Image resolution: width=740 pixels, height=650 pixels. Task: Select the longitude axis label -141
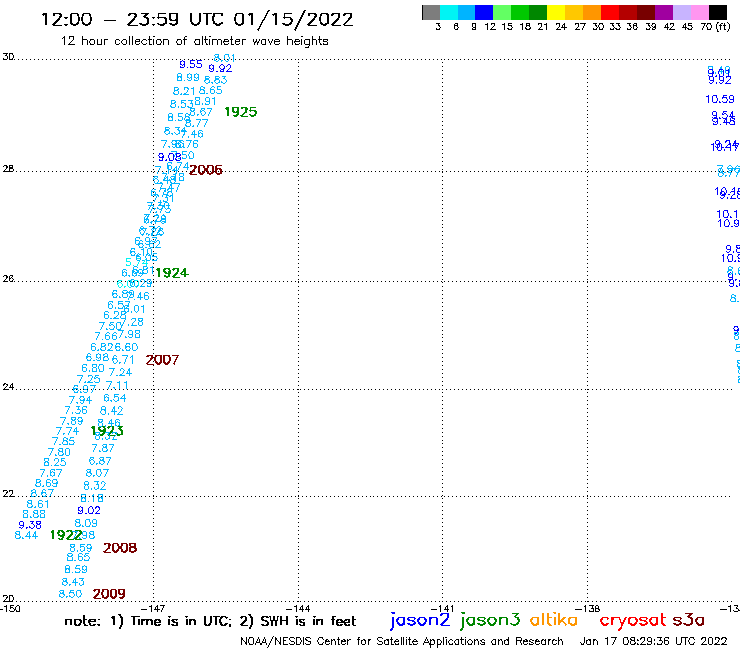pos(442,609)
